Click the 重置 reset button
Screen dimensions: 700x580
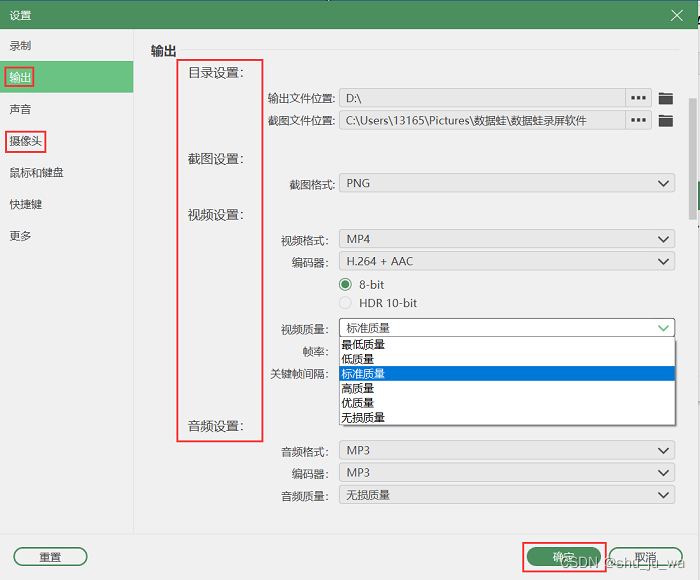pos(50,556)
